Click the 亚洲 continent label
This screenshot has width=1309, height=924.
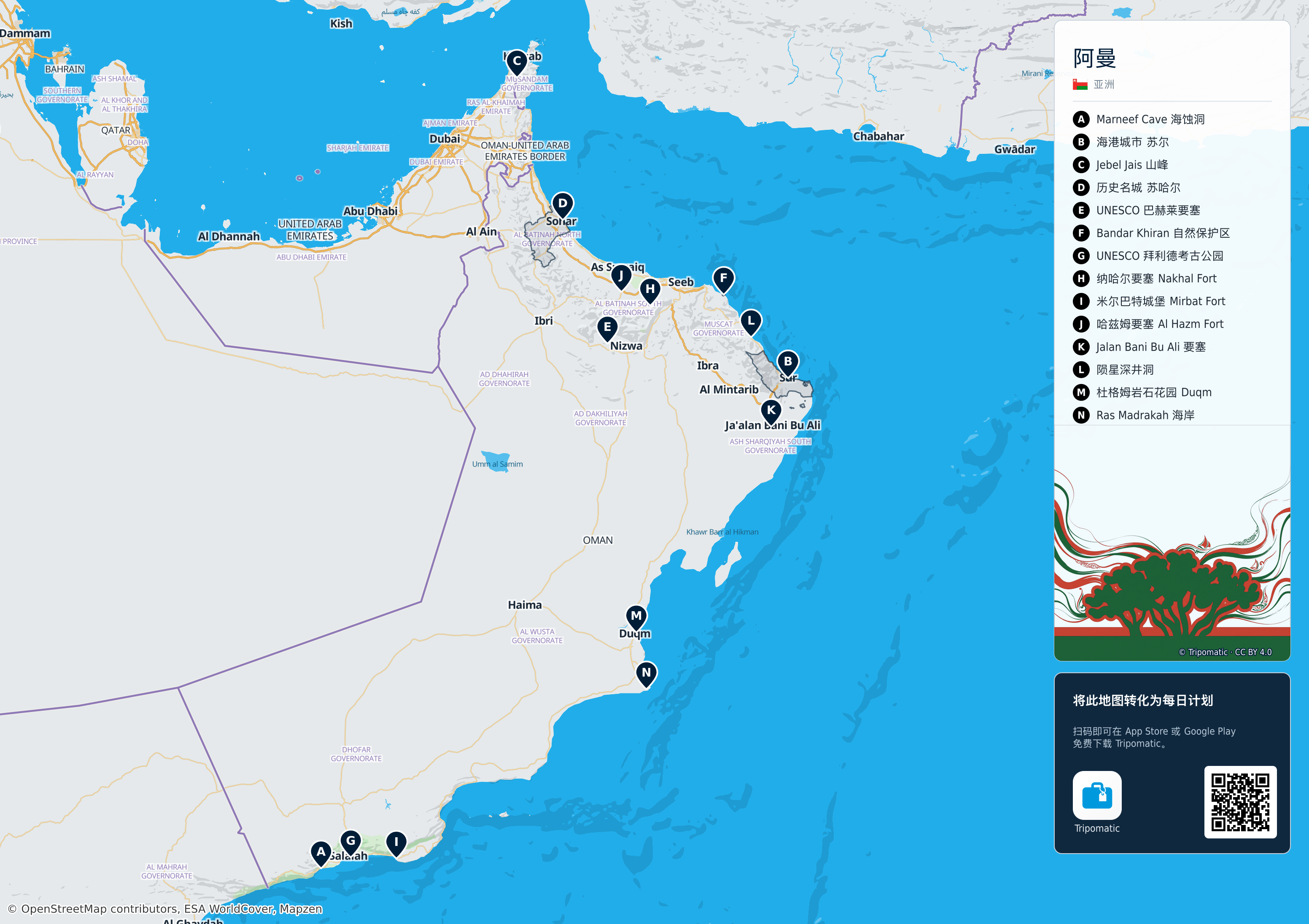1104,84
